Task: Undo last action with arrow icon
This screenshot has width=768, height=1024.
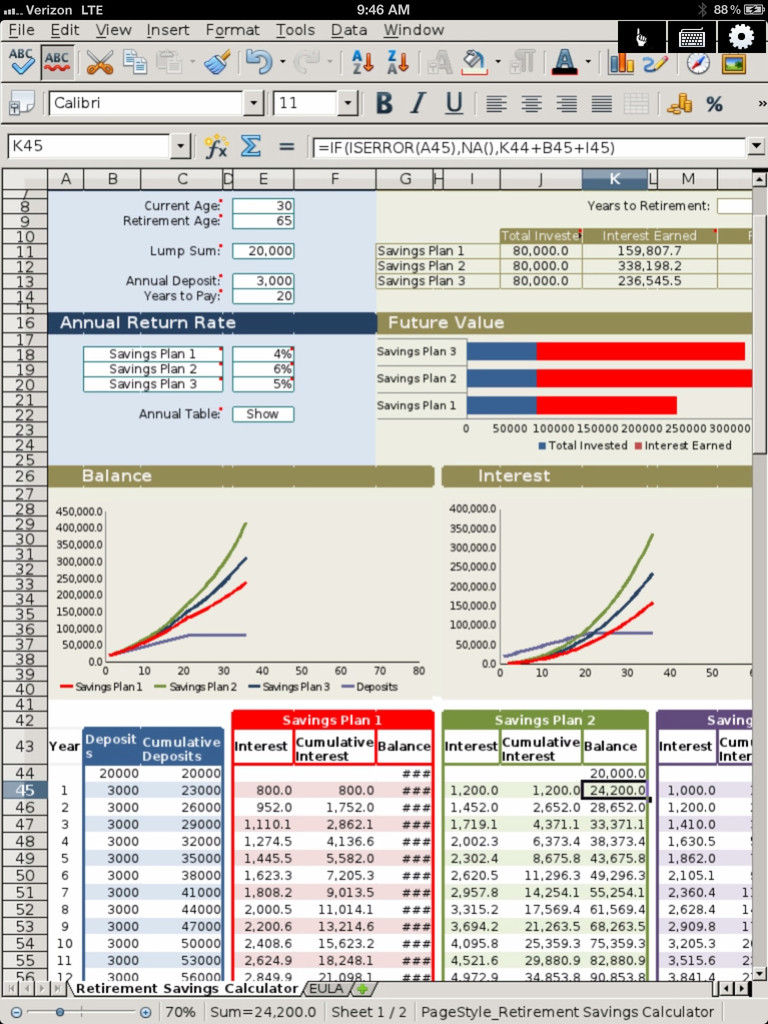Action: (x=259, y=63)
